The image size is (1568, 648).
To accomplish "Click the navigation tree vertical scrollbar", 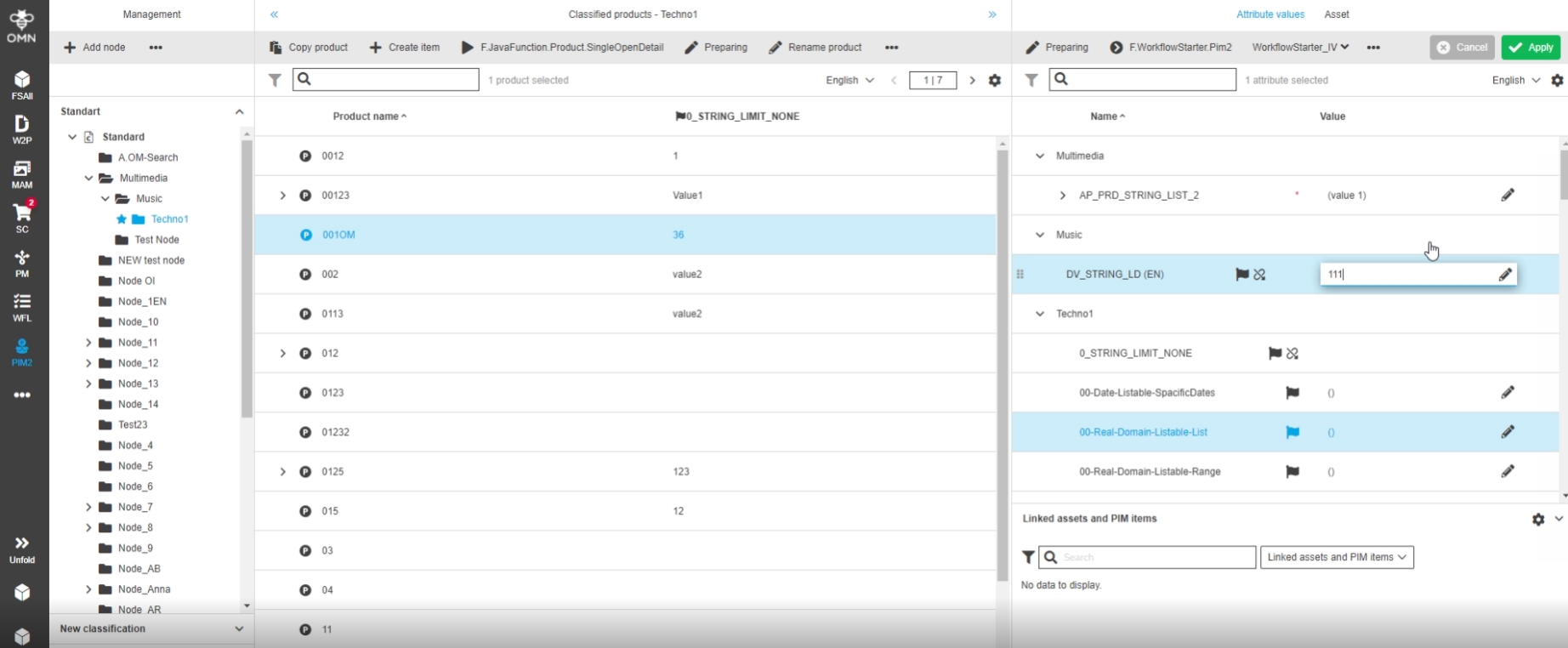I will coord(247,279).
